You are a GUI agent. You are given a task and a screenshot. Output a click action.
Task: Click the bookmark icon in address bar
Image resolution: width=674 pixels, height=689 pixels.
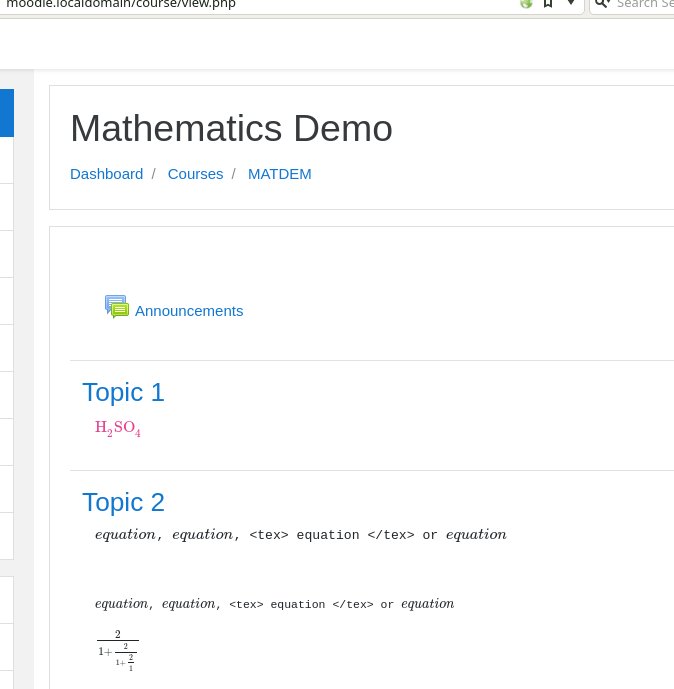[548, 4]
